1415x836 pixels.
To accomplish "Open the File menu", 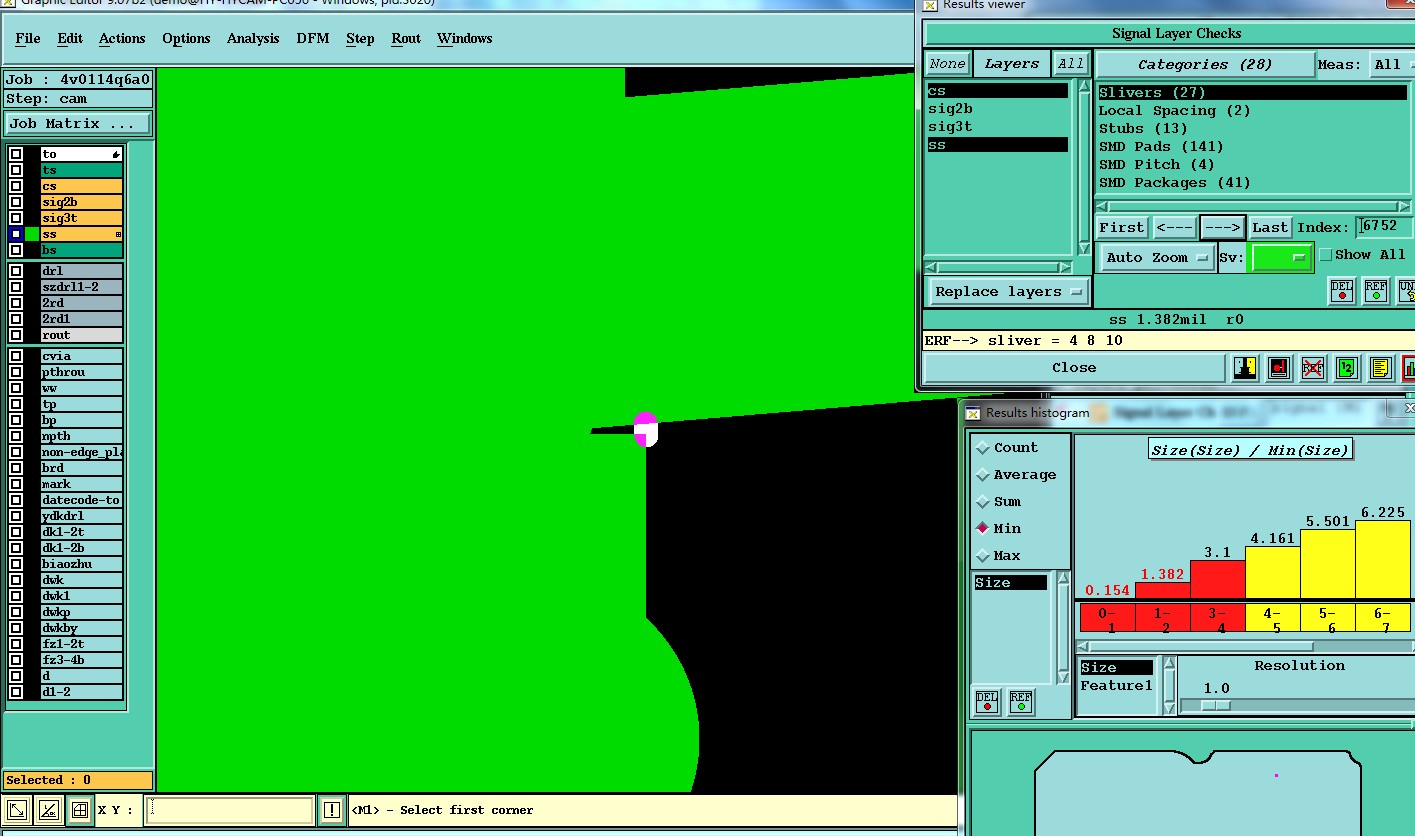I will pos(28,38).
